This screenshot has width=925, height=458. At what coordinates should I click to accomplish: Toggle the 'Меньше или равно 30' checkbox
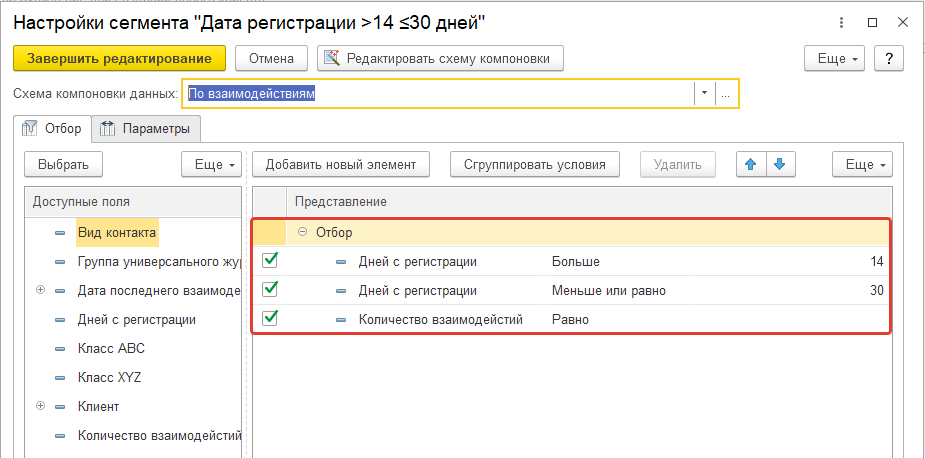269,290
